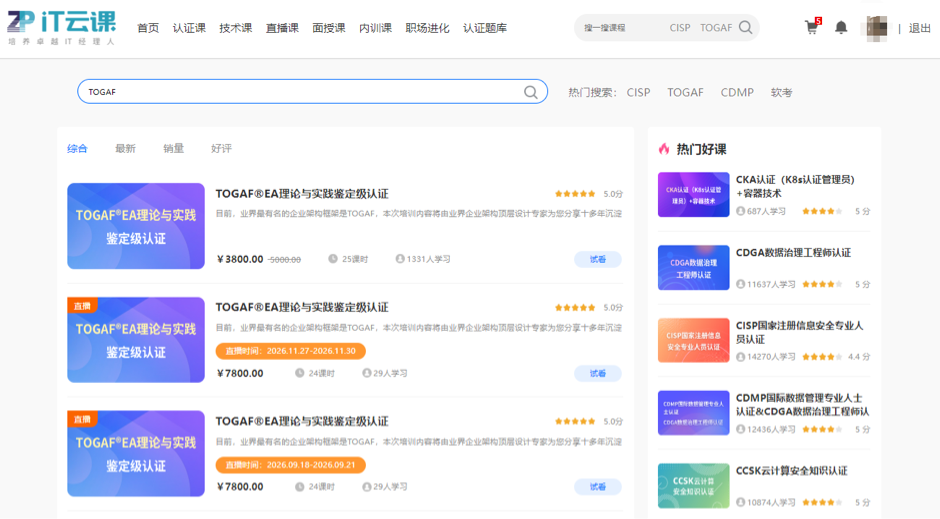Select the 综合 sorting tab
Image resolution: width=940 pixels, height=519 pixels.
[x=77, y=149]
